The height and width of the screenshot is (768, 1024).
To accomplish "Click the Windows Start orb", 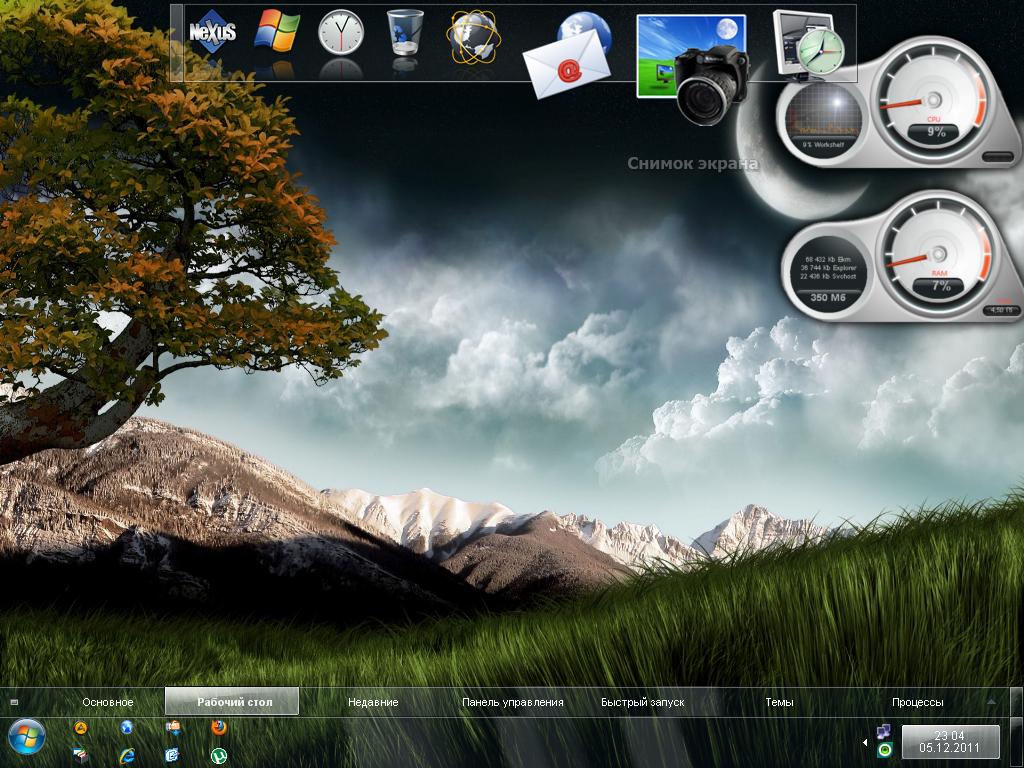I will pos(26,736).
